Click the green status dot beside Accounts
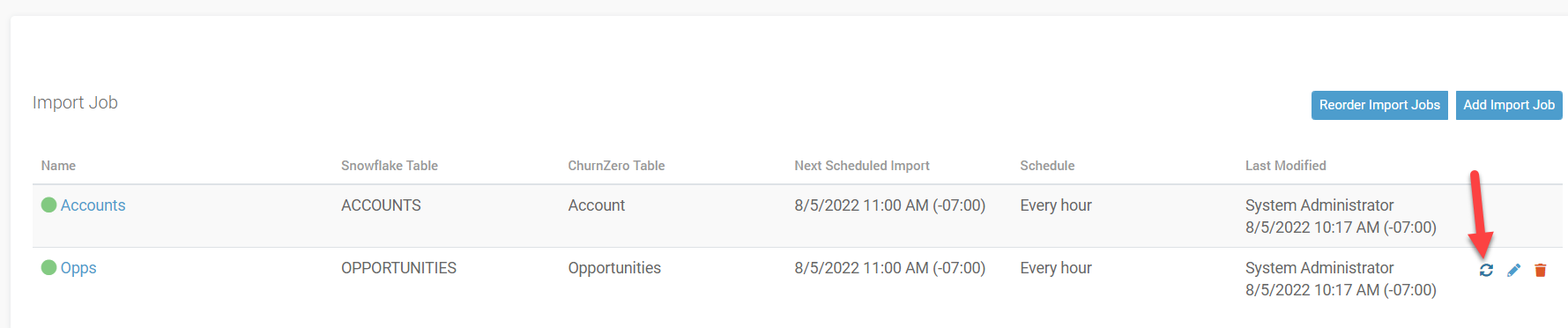Screen dimensions: 1568x328 (x=48, y=205)
